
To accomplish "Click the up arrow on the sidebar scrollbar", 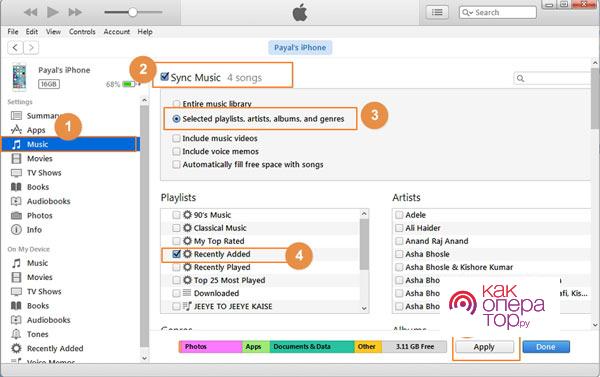I will pos(144,100).
